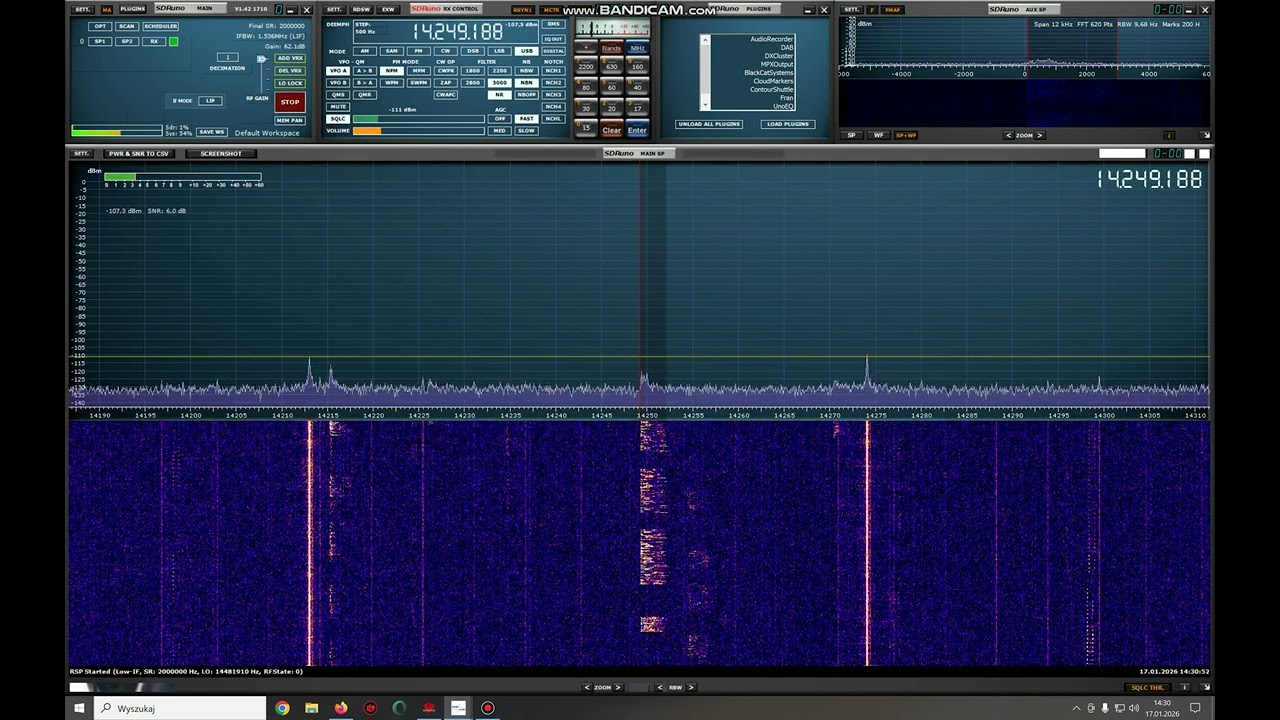Zoom out Main SP with left arrow

point(587,687)
